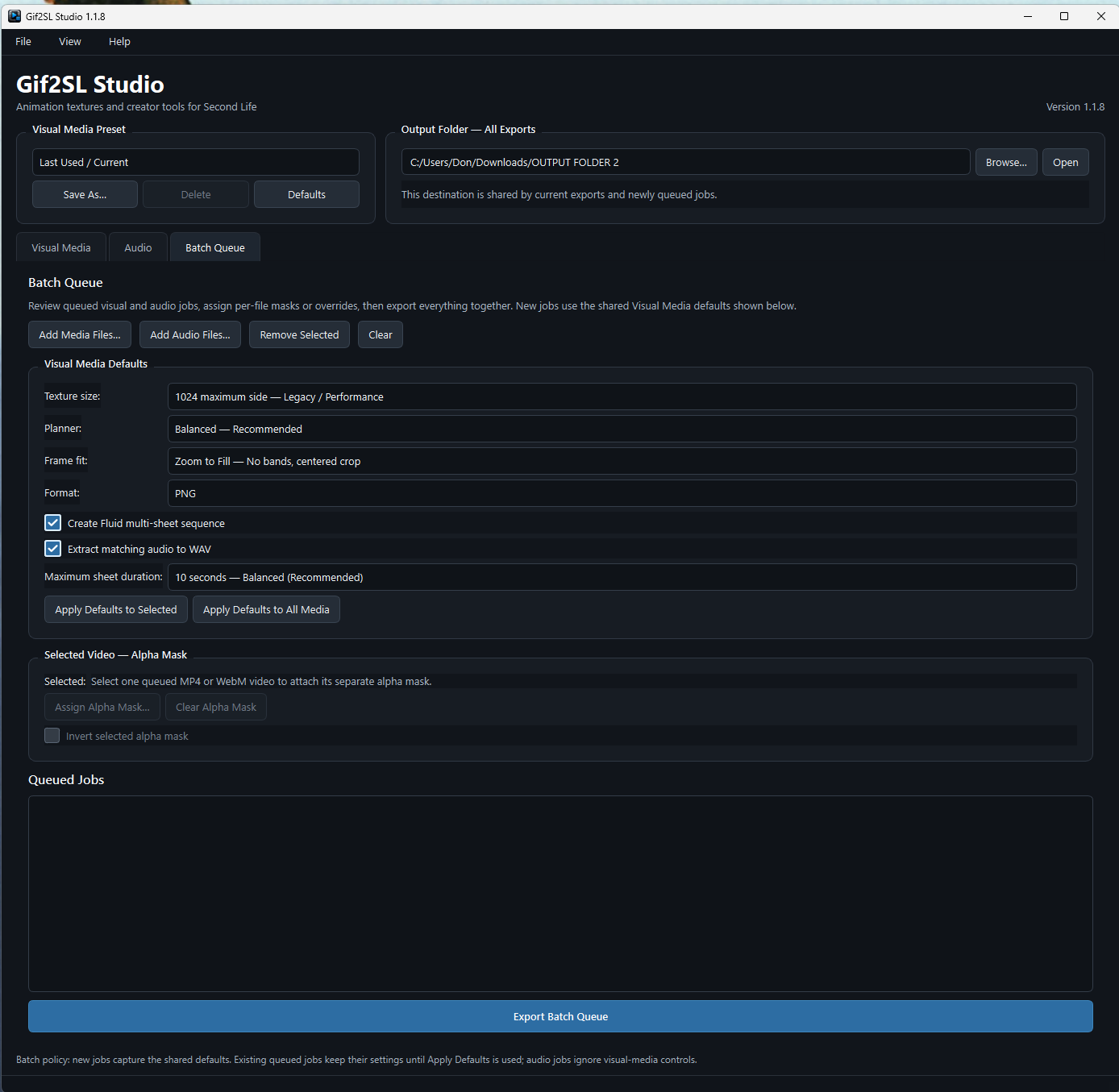Image resolution: width=1119 pixels, height=1092 pixels.
Task: Click the Batch policy status text
Action: tap(356, 1060)
